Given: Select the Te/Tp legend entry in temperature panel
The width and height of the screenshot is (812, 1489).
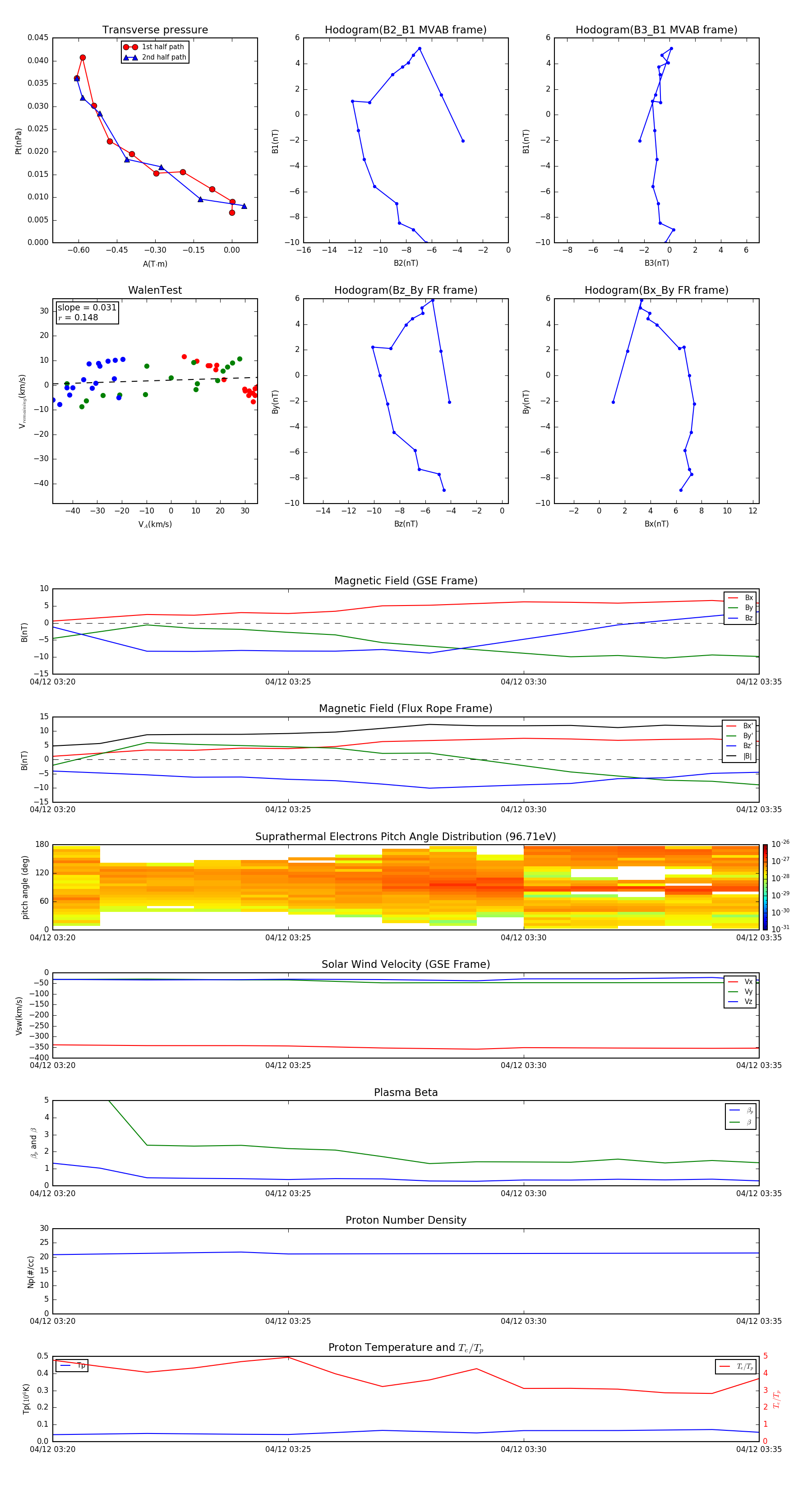Looking at the screenshot, I should tap(737, 1366).
